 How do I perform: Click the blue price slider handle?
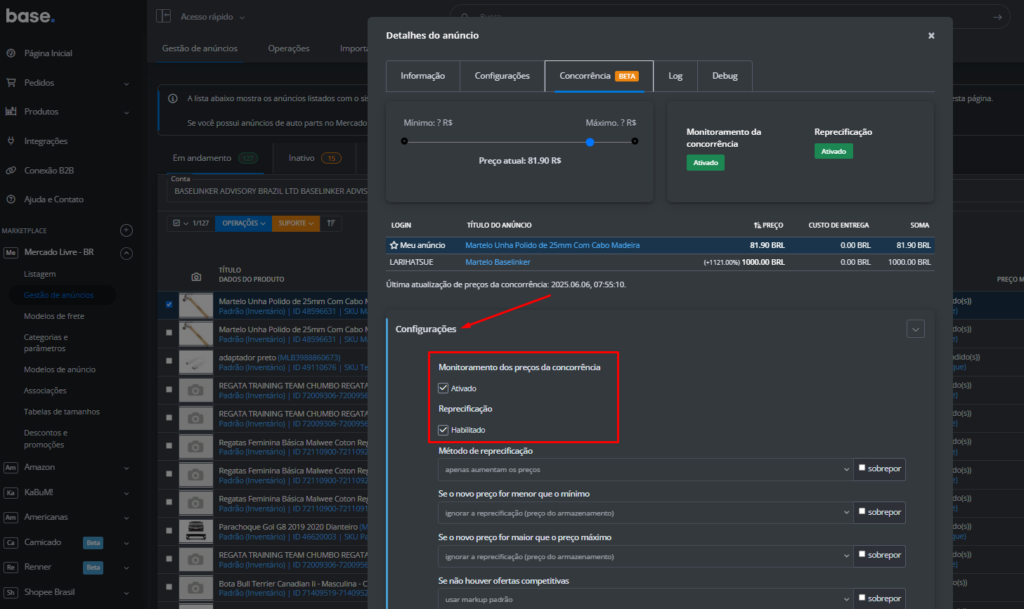pyautogui.click(x=590, y=142)
